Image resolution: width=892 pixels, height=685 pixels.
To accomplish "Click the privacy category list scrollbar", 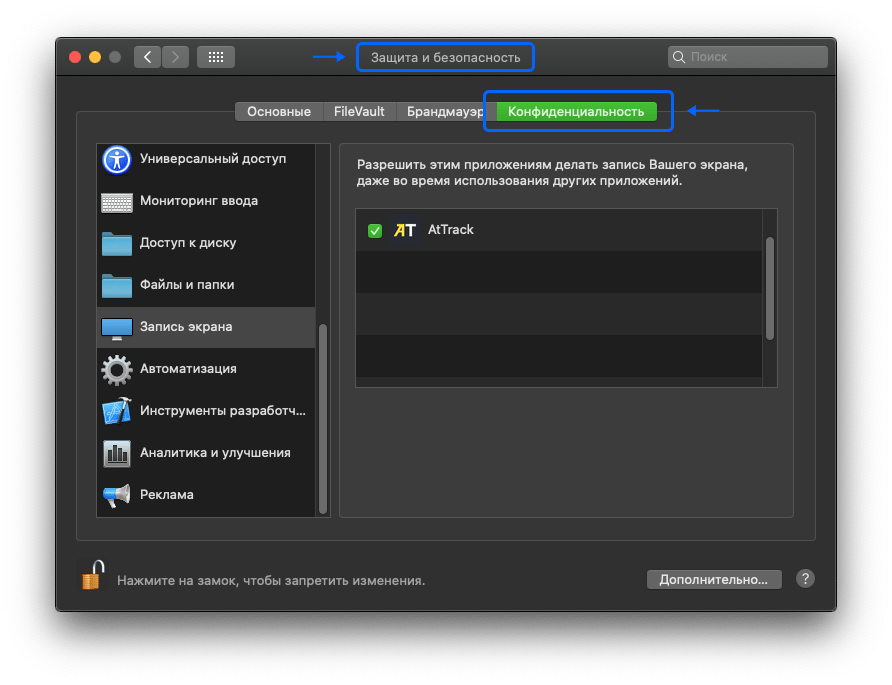I will tap(323, 419).
